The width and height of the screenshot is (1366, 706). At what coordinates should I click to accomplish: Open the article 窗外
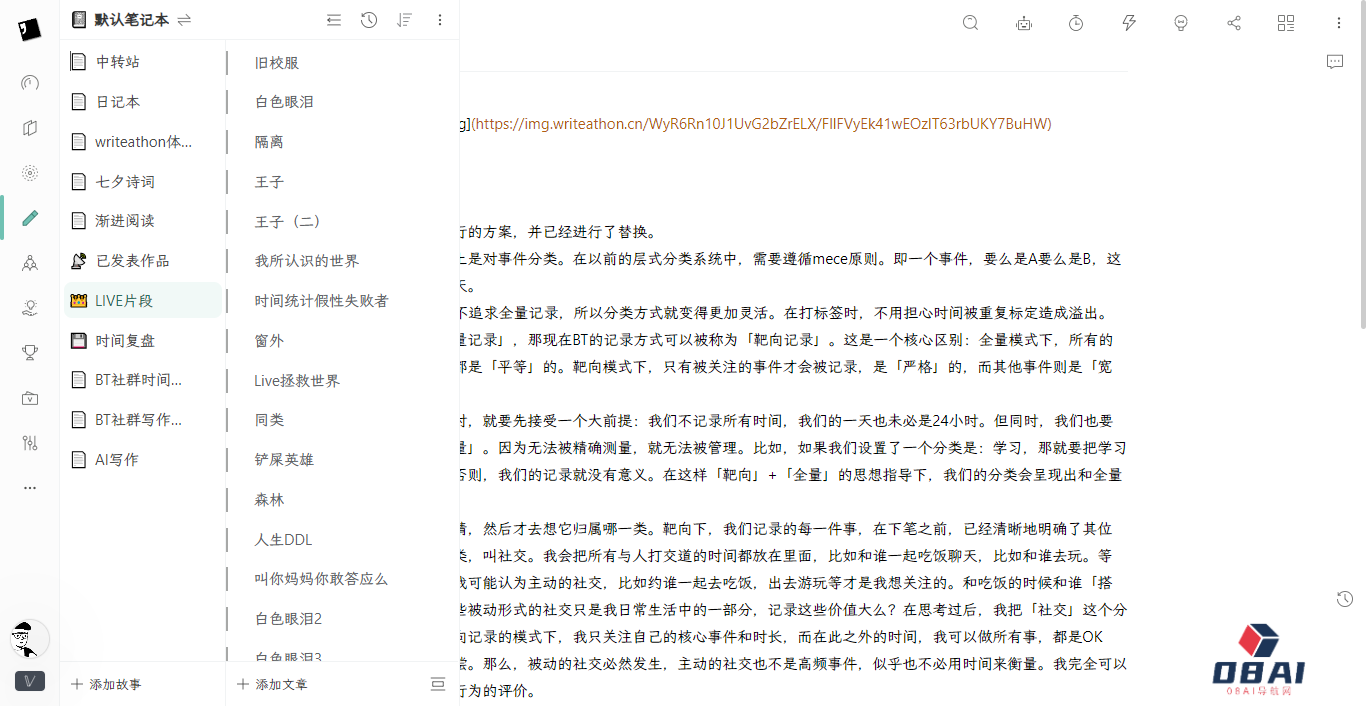(x=269, y=340)
